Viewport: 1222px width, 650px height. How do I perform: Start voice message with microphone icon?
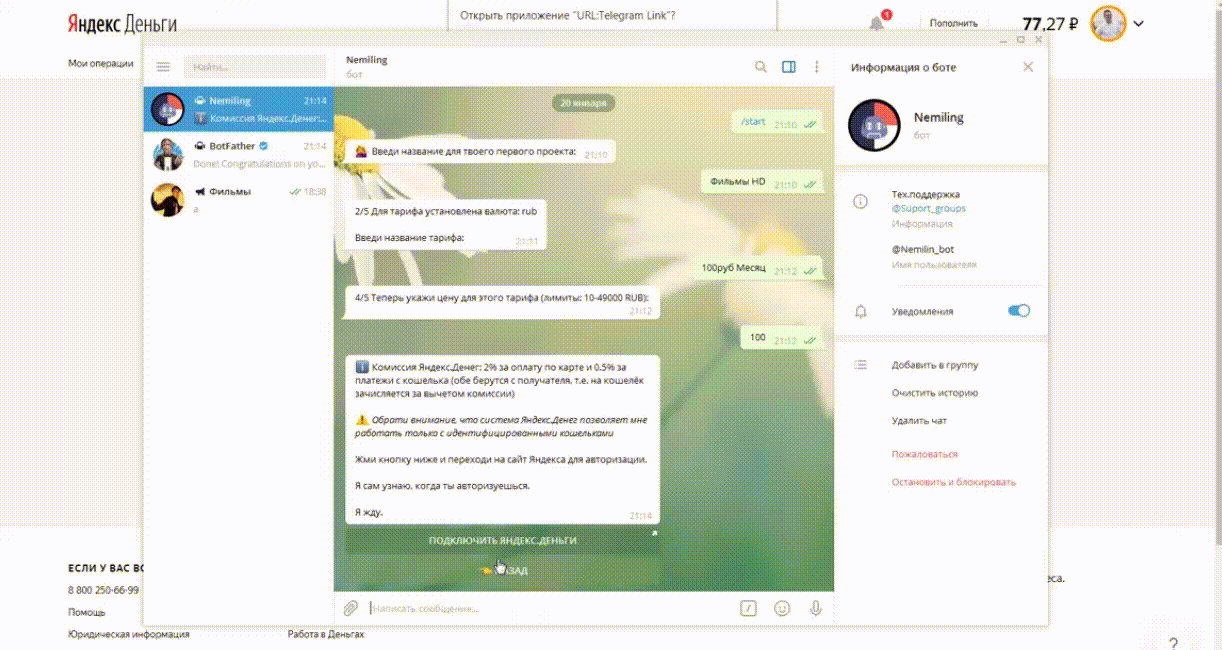[x=816, y=608]
